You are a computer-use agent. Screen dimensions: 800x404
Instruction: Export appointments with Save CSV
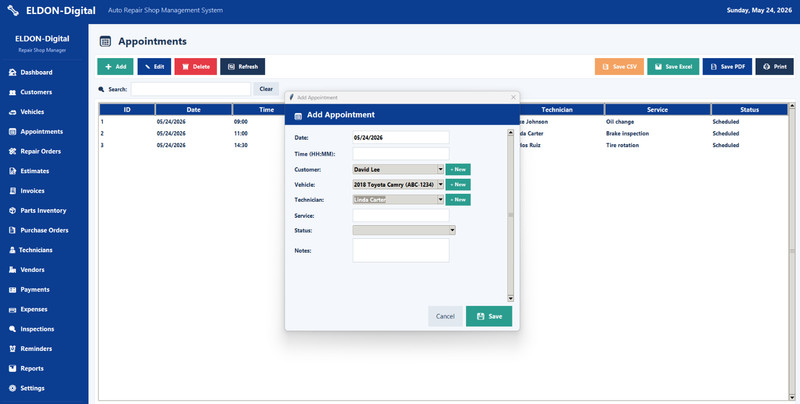point(619,66)
